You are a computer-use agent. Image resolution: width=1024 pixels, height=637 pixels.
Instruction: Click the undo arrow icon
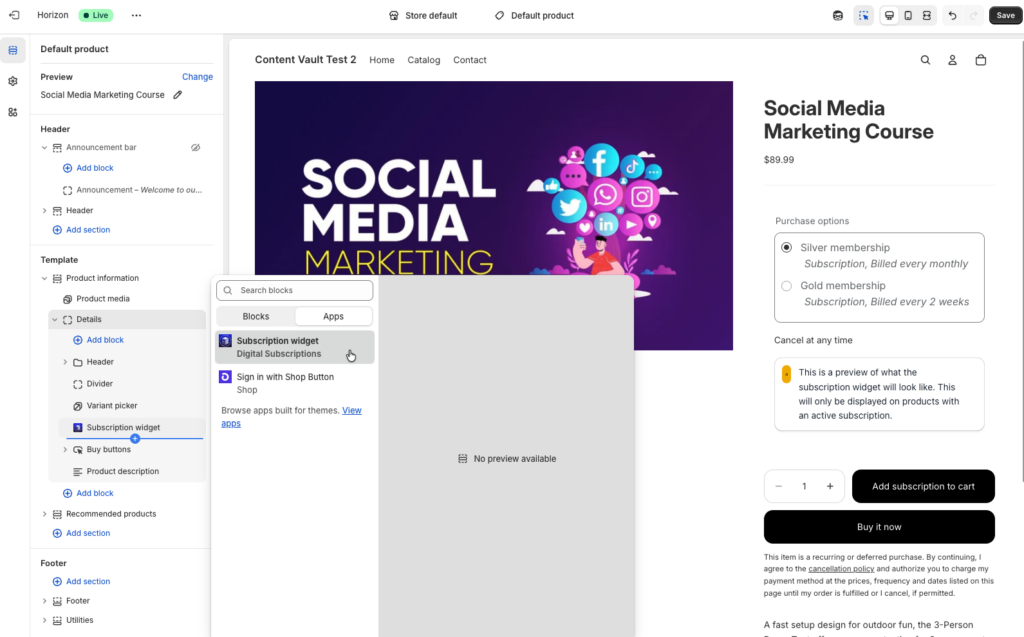[x=952, y=16]
